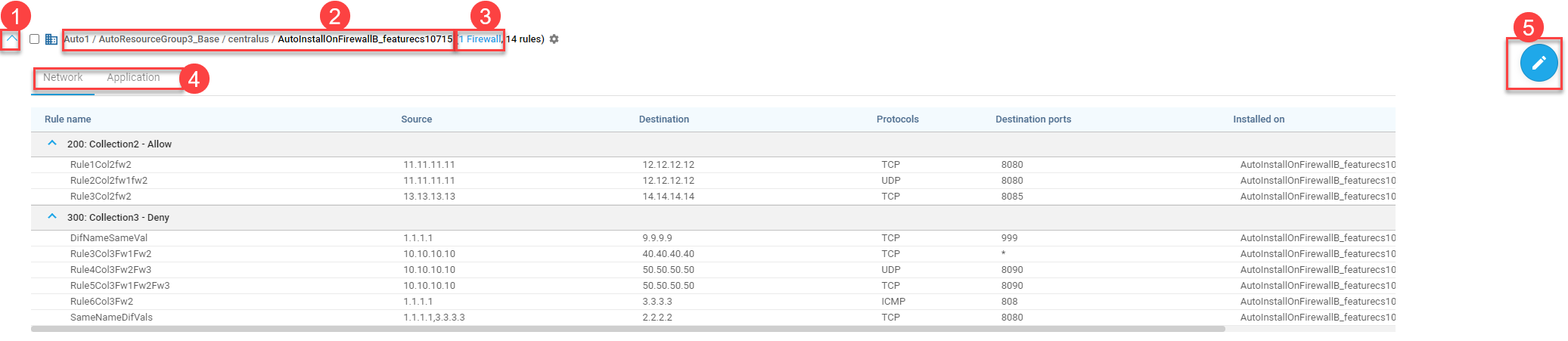Click the Protocols column header

898,119
